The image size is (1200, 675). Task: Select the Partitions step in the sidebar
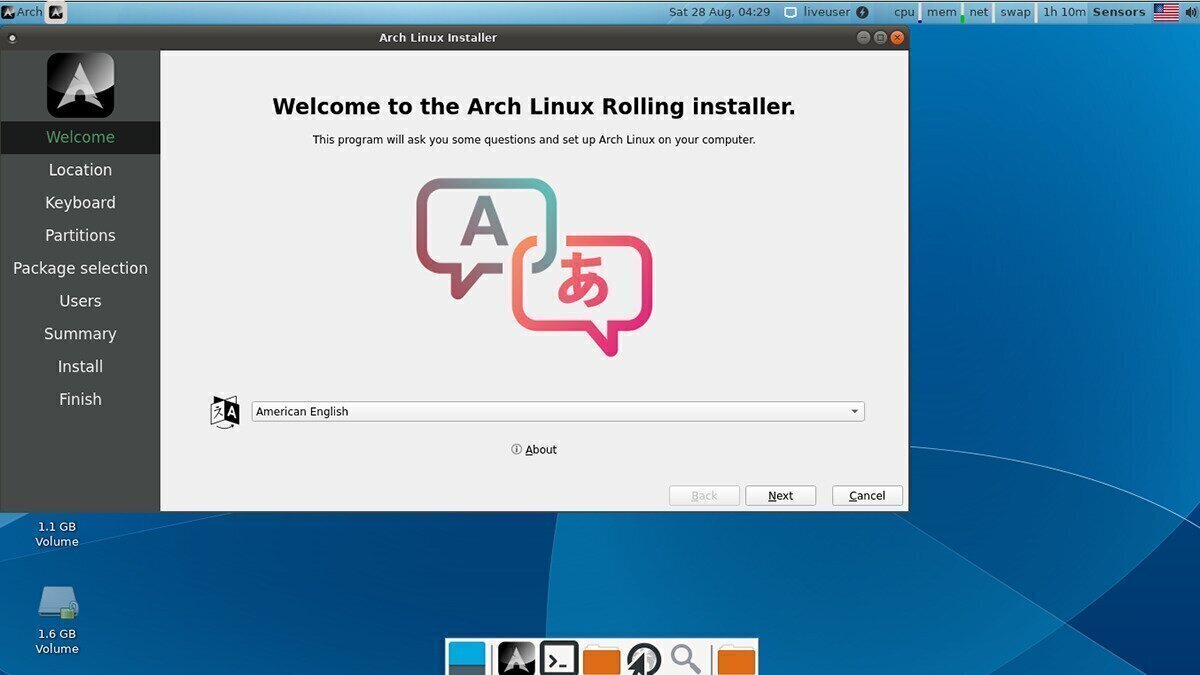(x=80, y=235)
